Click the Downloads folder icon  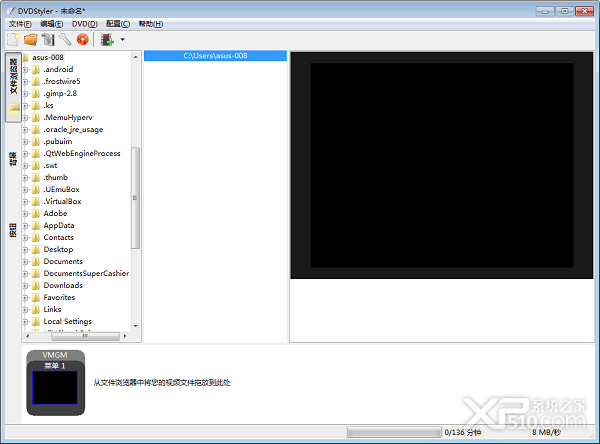click(36, 286)
